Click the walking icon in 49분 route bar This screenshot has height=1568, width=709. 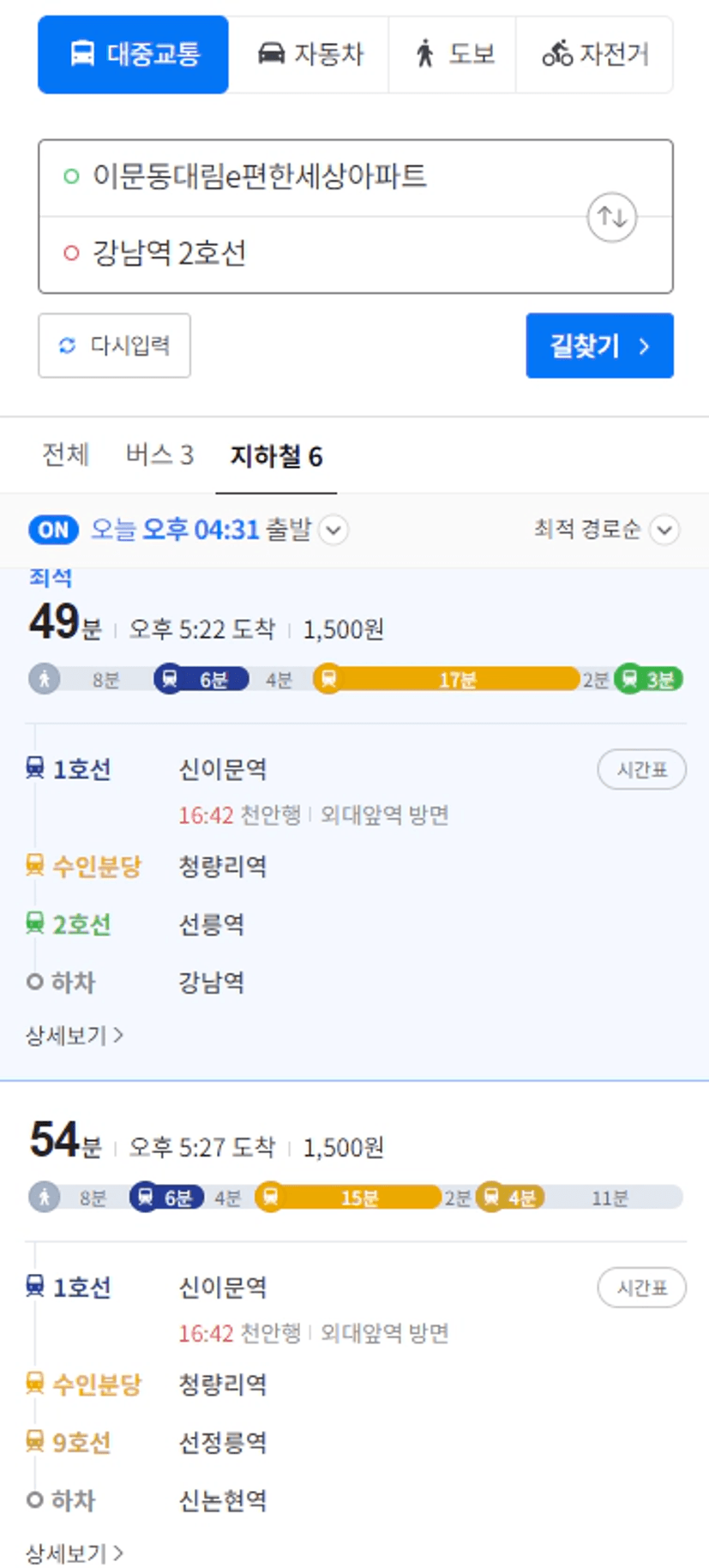point(44,679)
